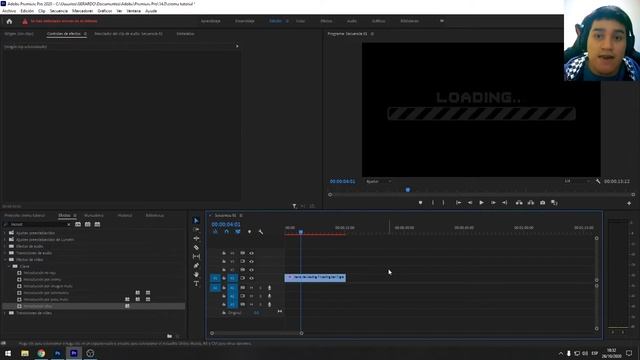Click the Extract button in Program monitor

pos(531,202)
